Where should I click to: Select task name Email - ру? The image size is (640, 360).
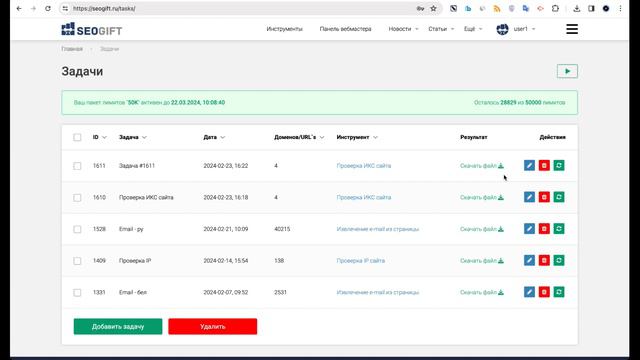click(131, 229)
